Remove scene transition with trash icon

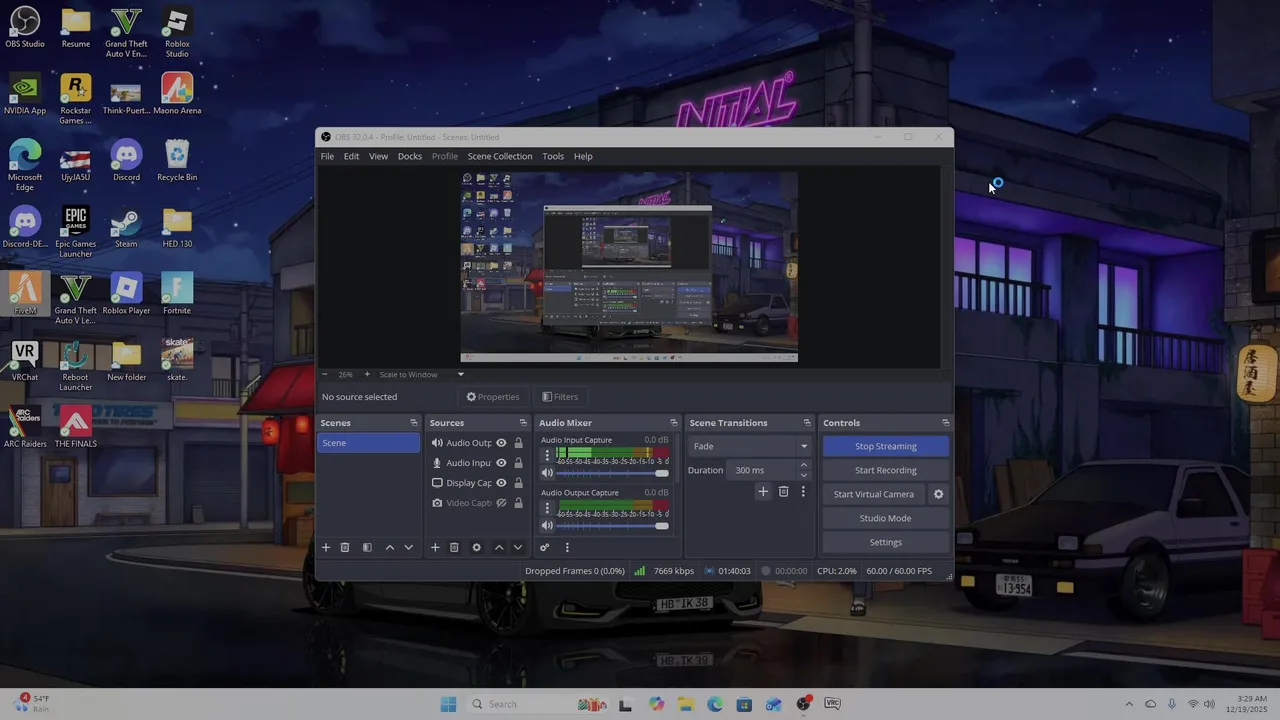tap(784, 492)
